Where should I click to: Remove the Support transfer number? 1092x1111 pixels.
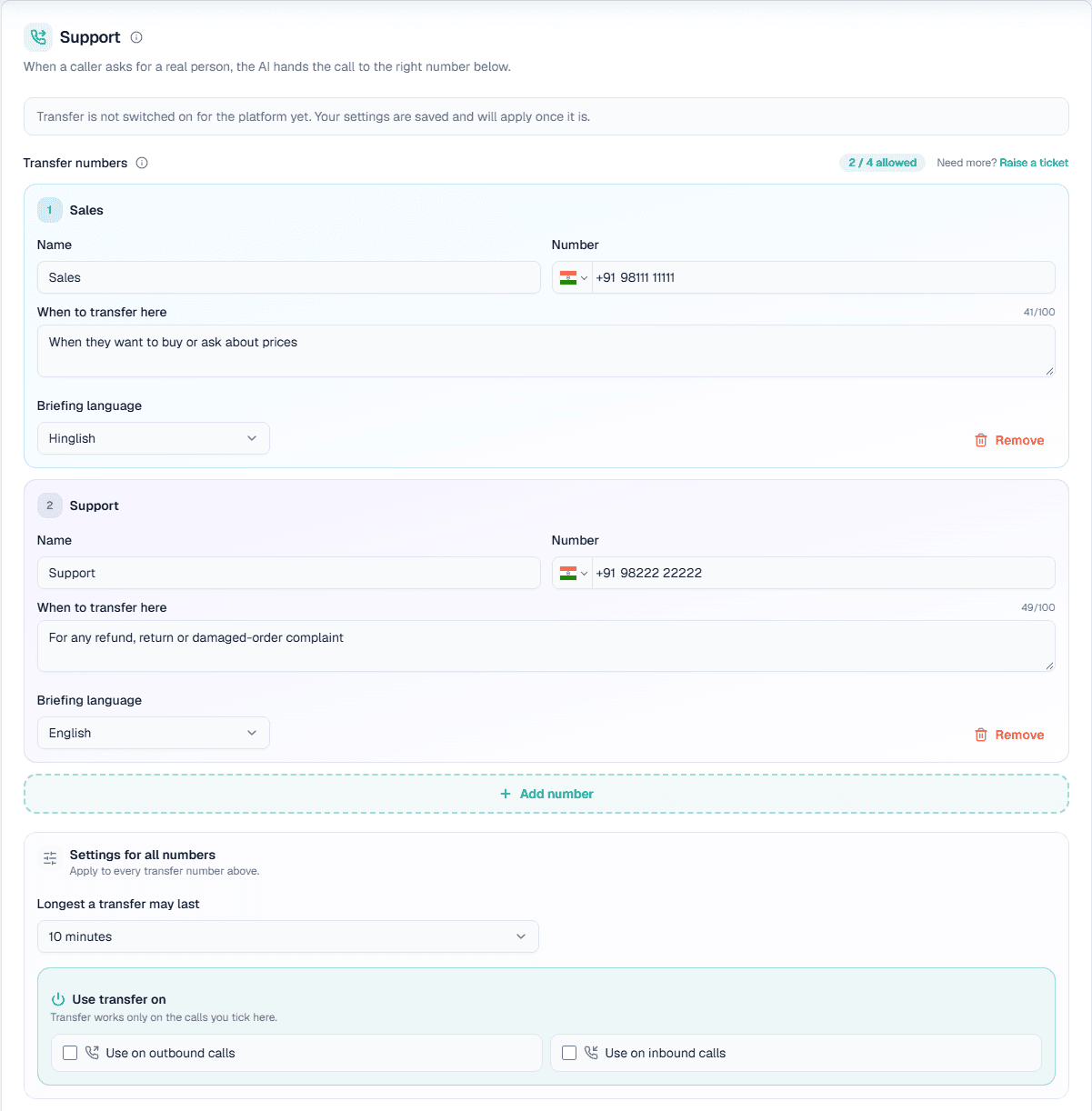(x=1009, y=735)
